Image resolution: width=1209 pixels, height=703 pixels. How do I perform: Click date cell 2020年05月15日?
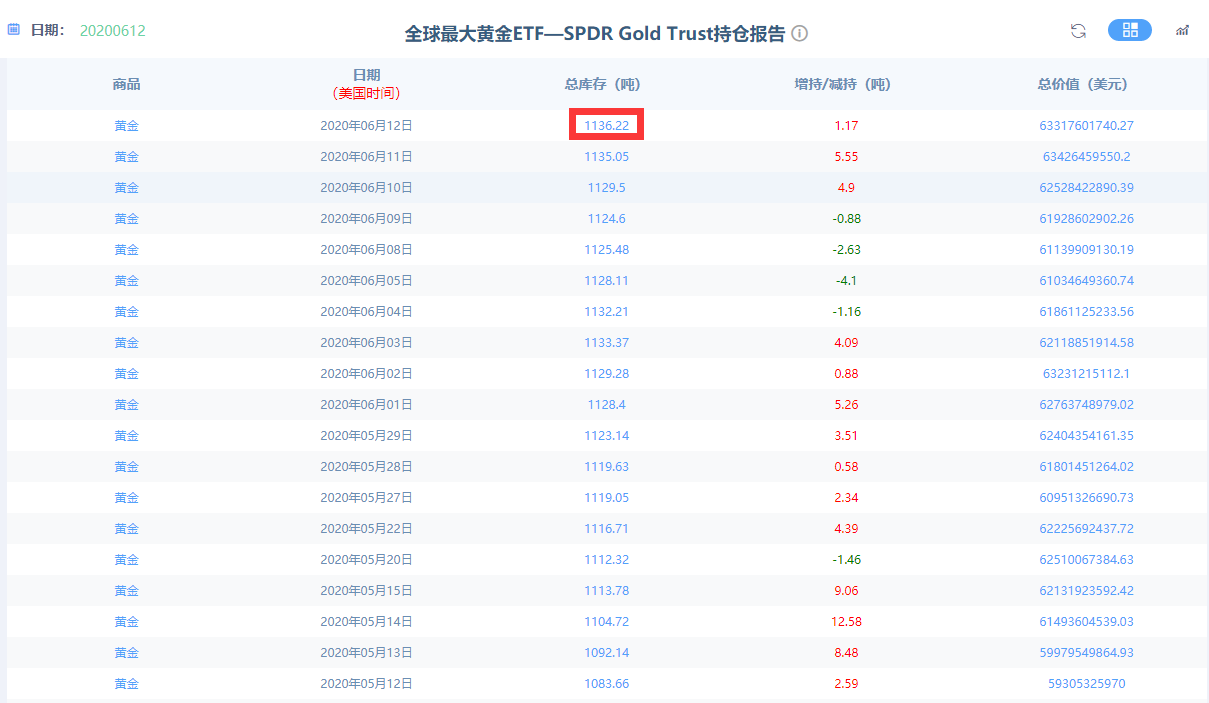367,591
